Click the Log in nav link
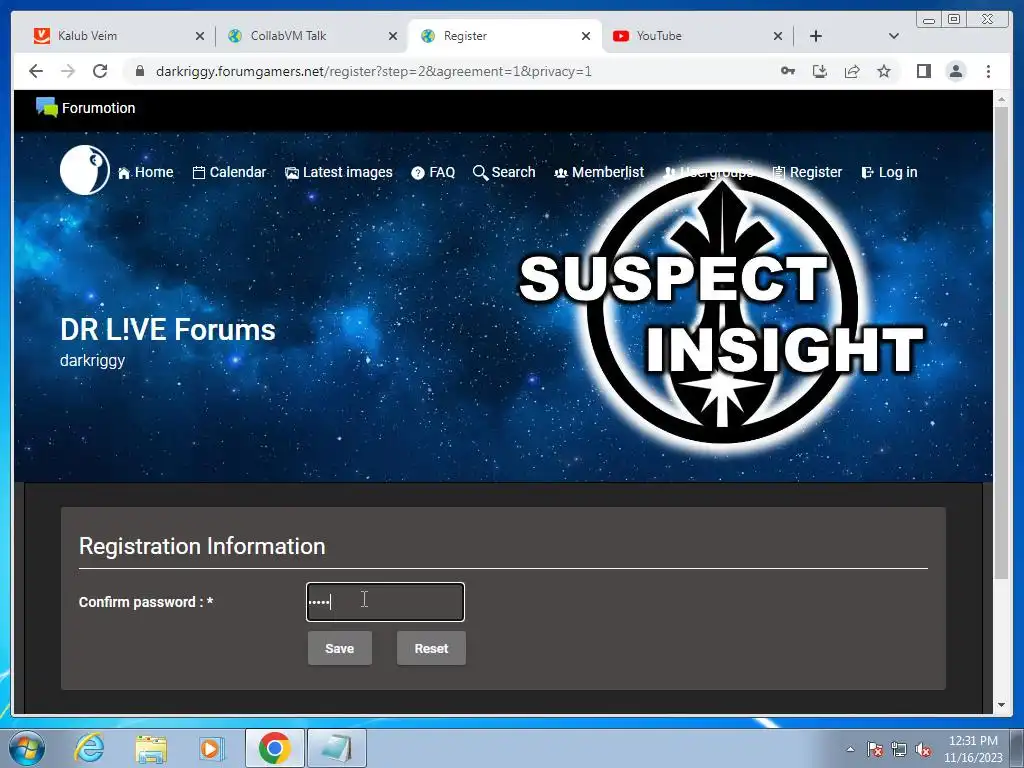This screenshot has height=768, width=1024. 889,172
